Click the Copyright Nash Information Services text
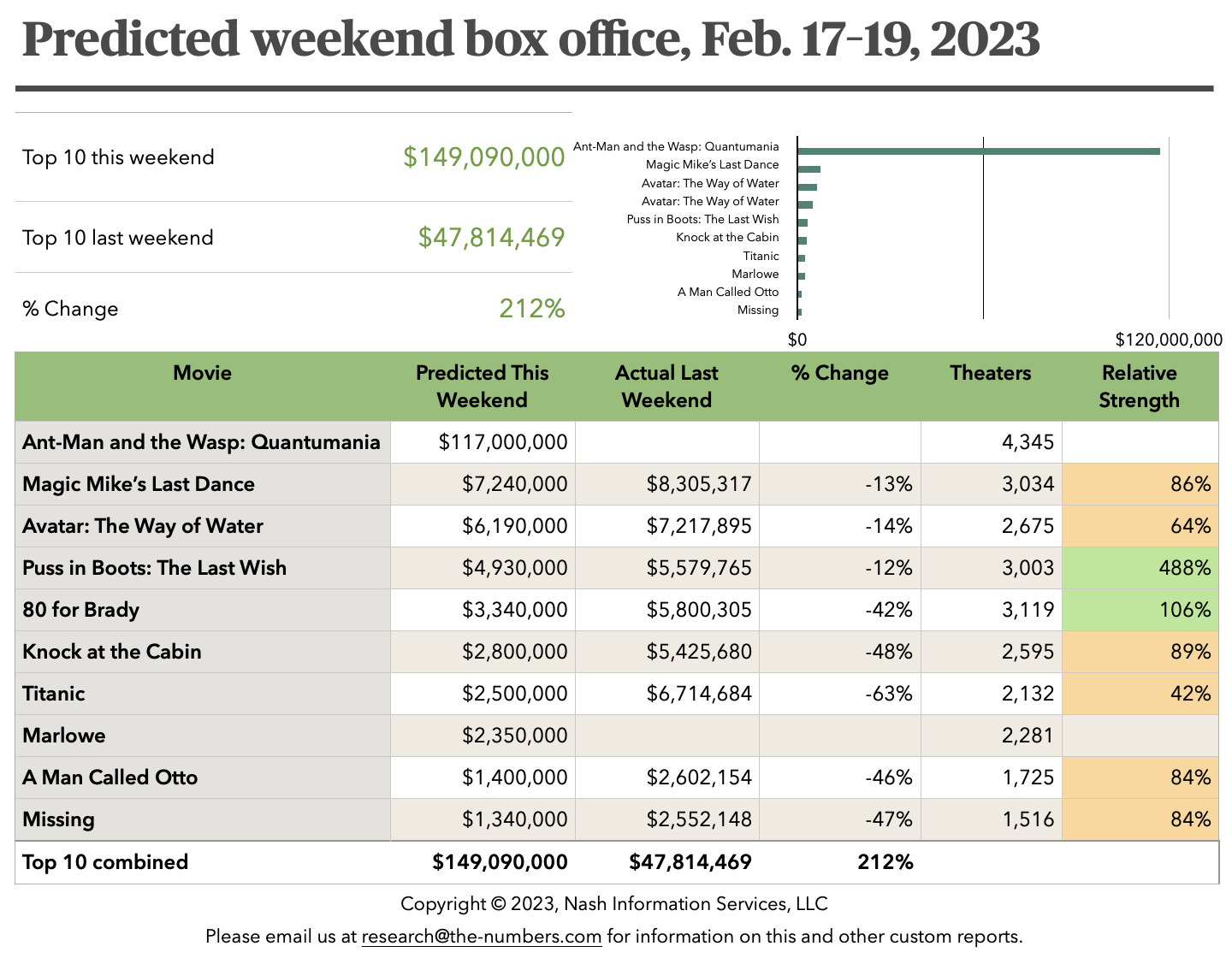Screen dimensions: 1232x958 coord(613,904)
